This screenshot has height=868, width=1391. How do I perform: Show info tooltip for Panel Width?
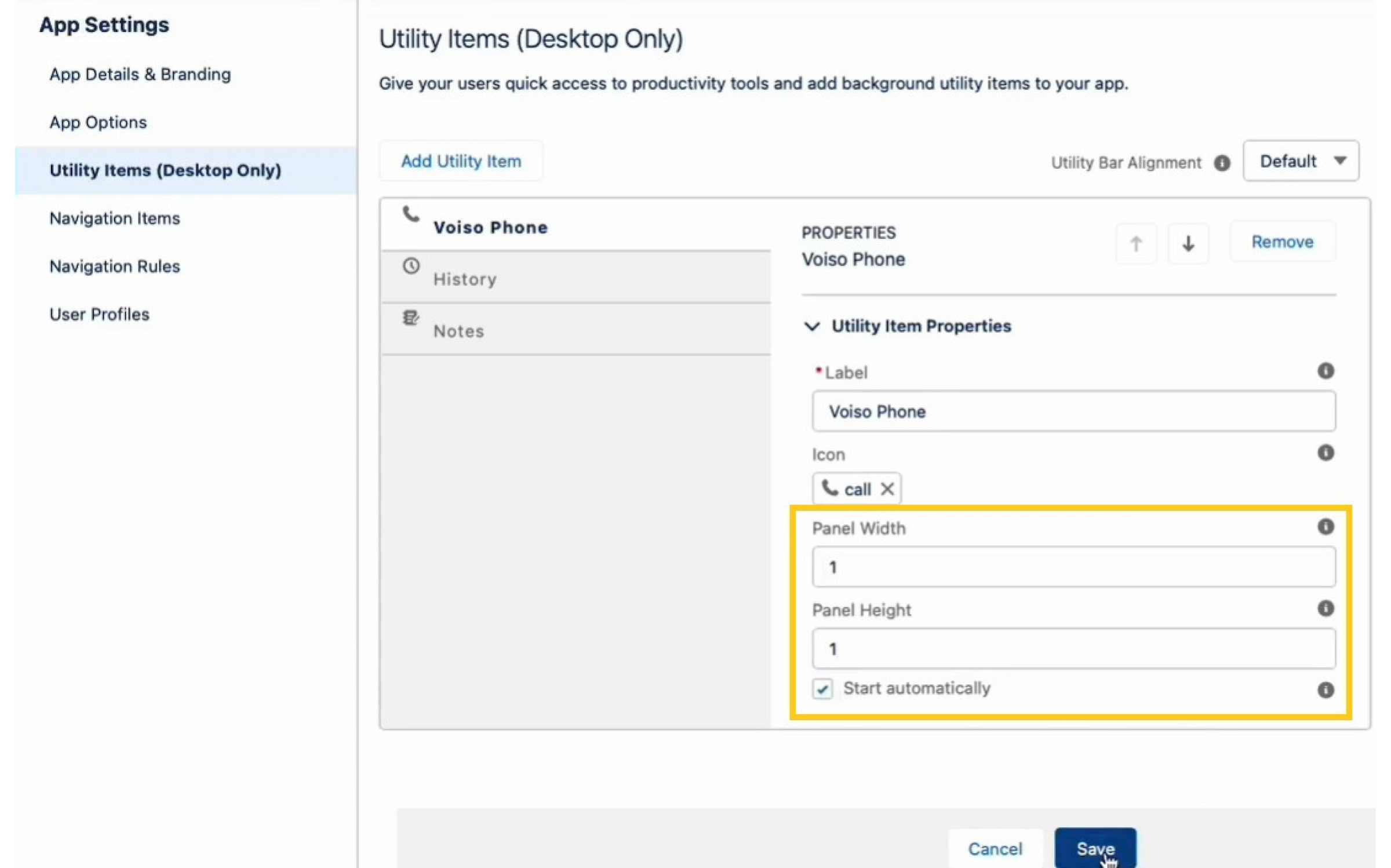coord(1326,526)
